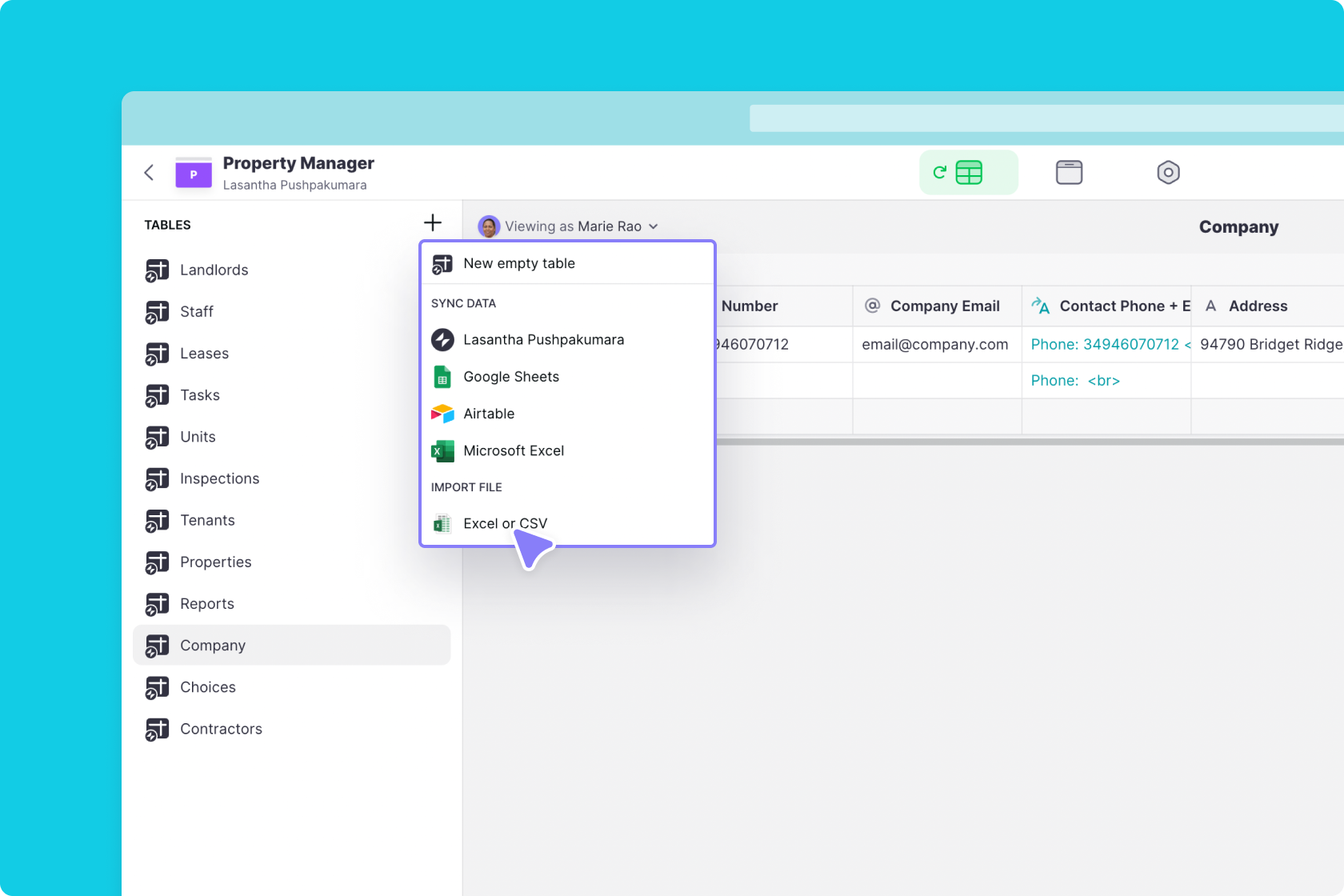Open the Landlords table
This screenshot has height=896, width=1344.
pyautogui.click(x=214, y=270)
